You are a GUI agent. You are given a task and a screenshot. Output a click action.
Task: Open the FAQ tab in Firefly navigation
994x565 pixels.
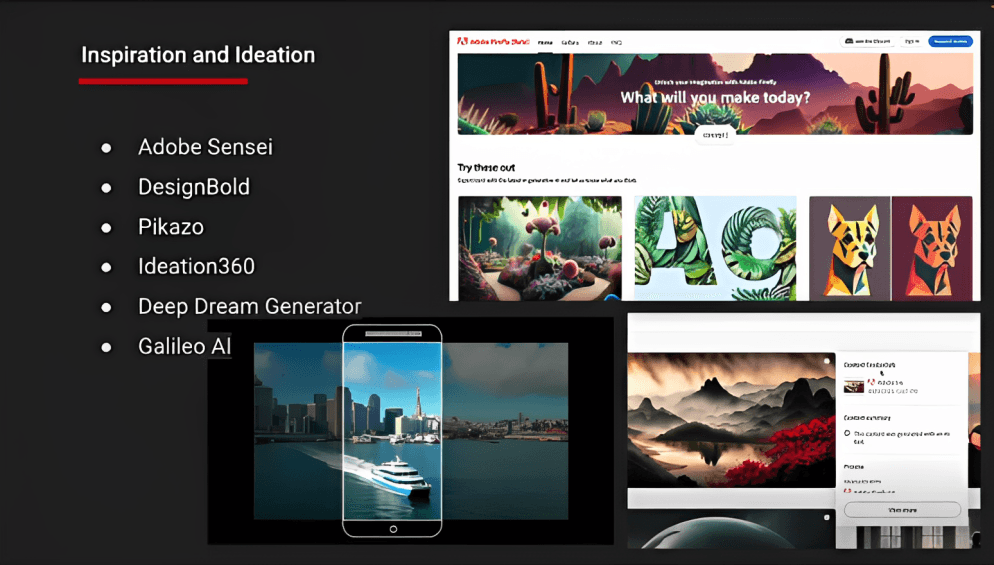(616, 42)
